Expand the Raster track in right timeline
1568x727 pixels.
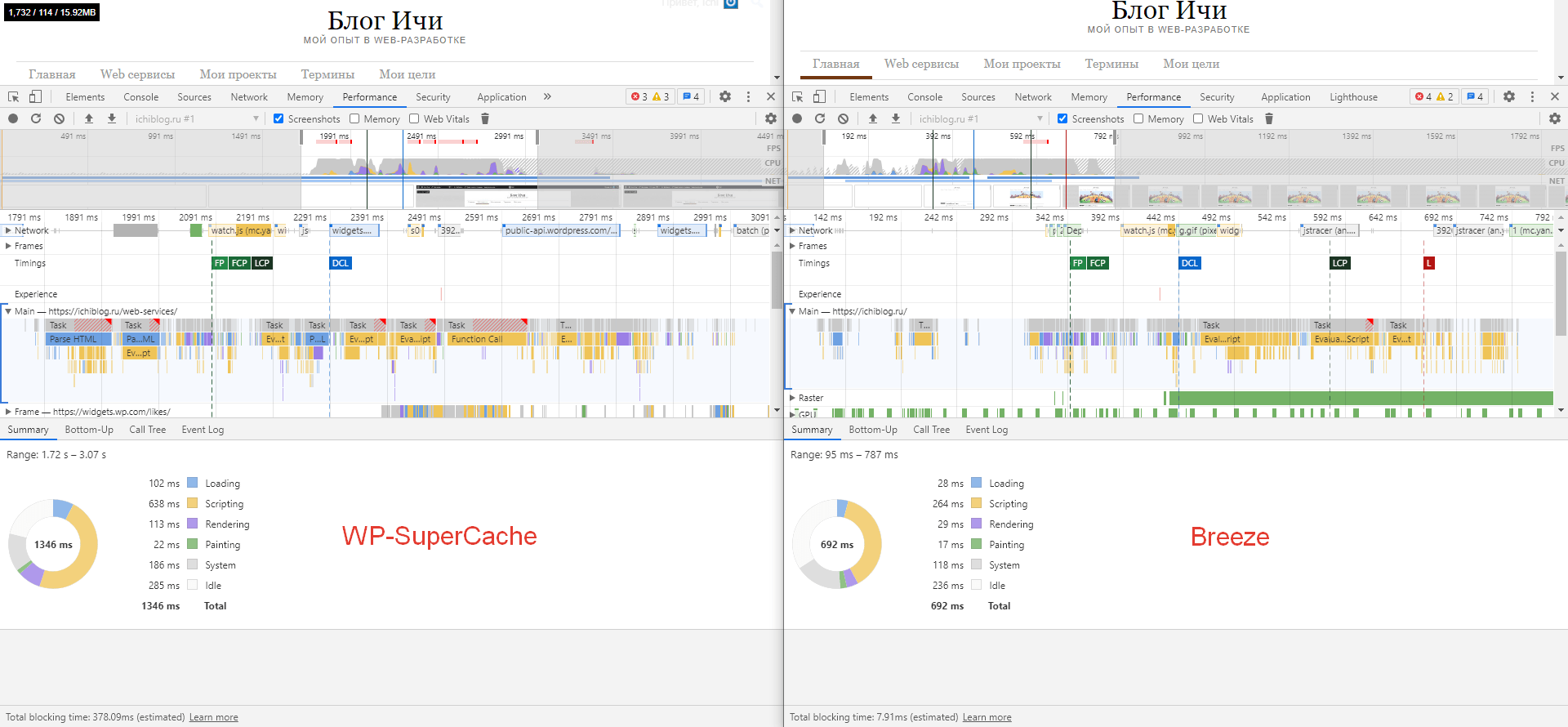[792, 398]
